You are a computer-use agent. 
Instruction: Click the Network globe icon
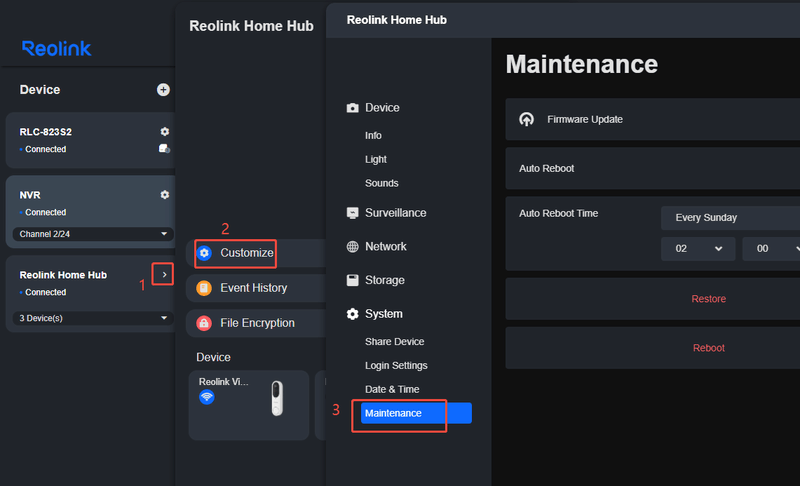click(353, 247)
